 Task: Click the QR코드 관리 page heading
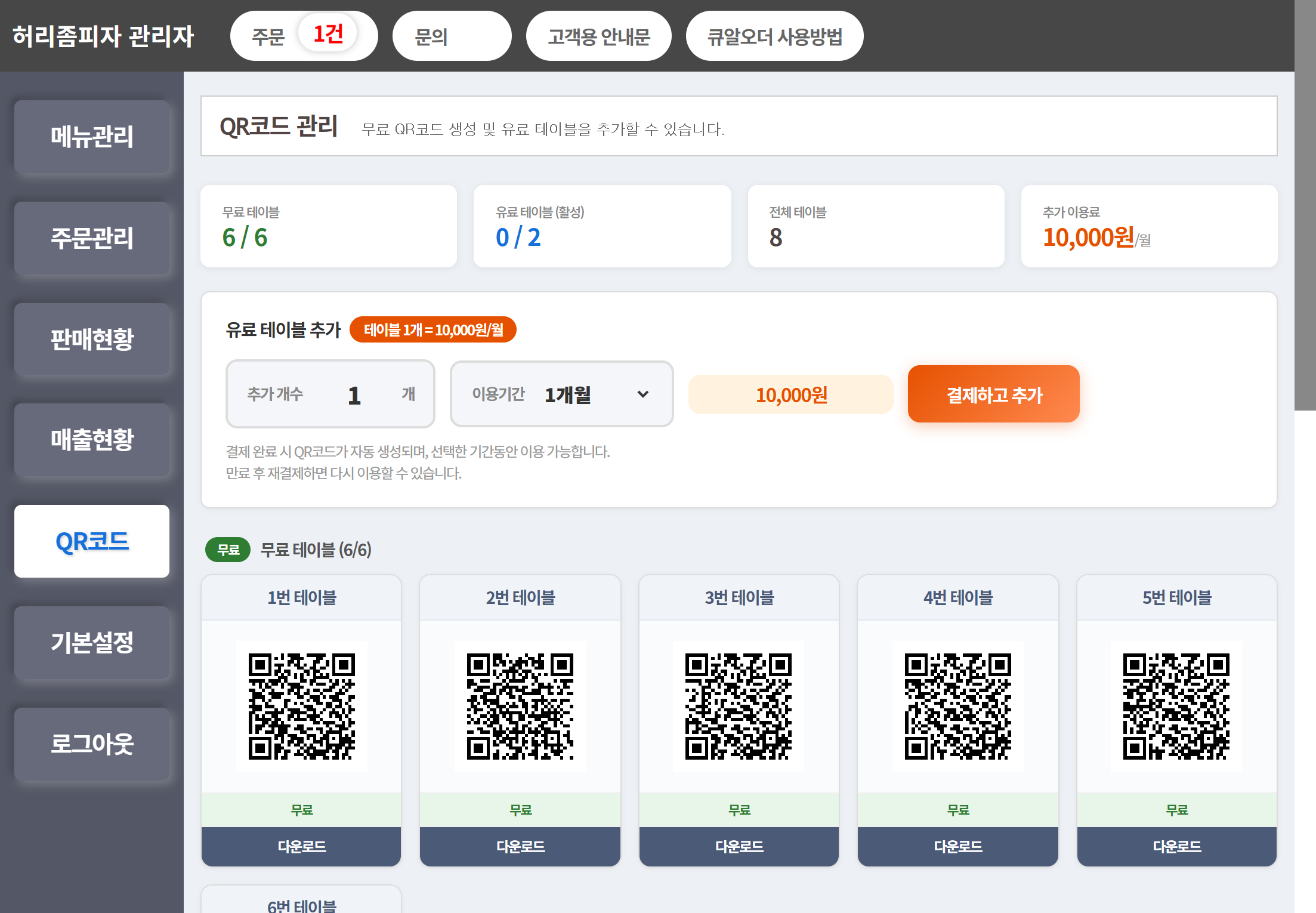279,127
